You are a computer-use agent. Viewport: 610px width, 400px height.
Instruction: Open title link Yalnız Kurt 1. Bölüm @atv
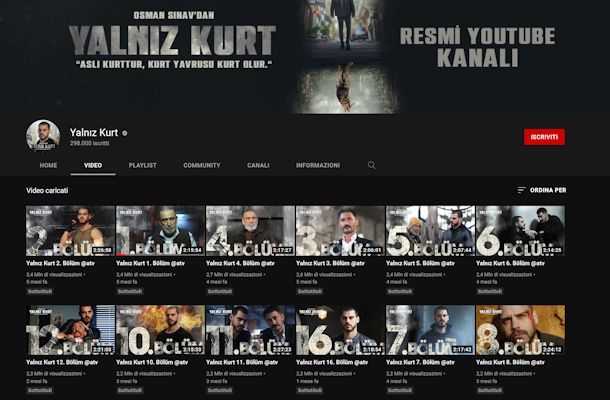pyautogui.click(x=150, y=263)
